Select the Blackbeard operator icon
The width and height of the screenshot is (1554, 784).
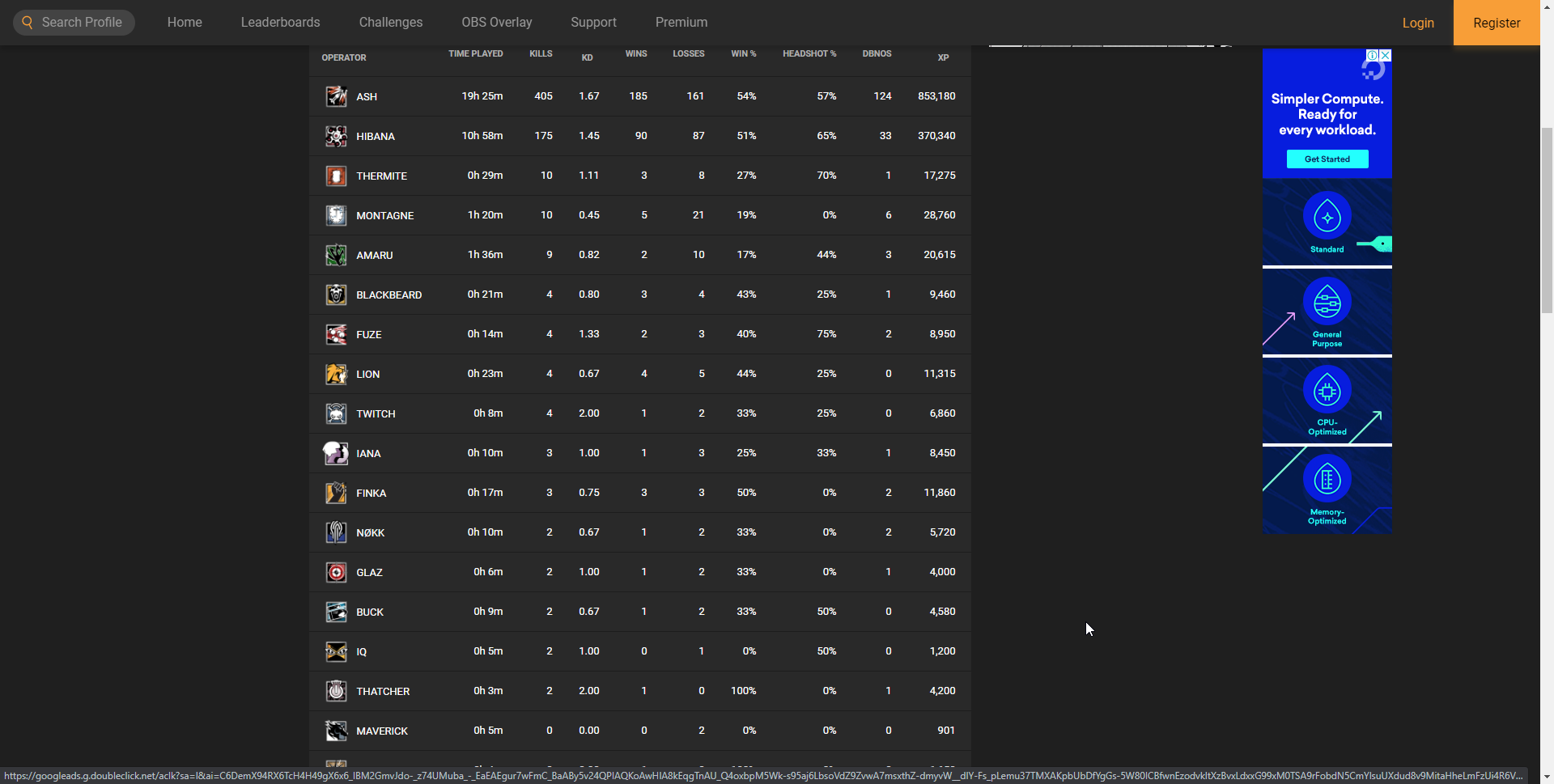point(336,295)
